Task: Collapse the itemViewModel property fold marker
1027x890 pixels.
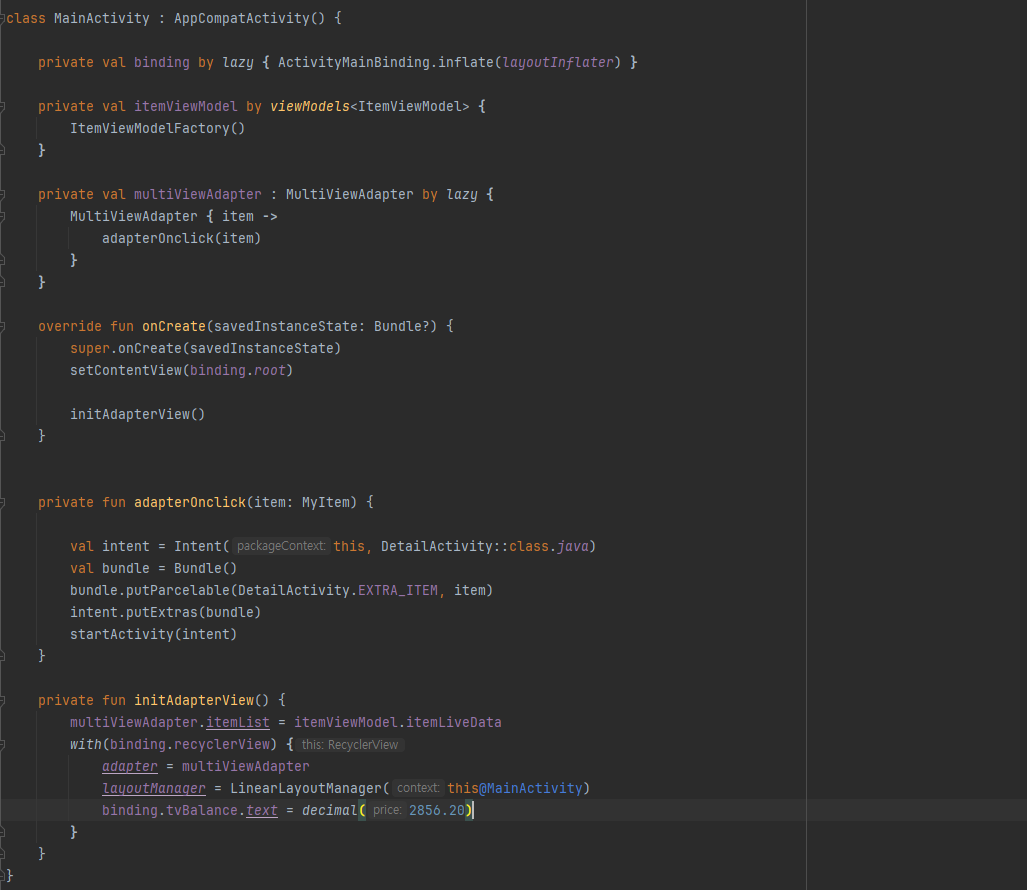Action: (x=2, y=106)
